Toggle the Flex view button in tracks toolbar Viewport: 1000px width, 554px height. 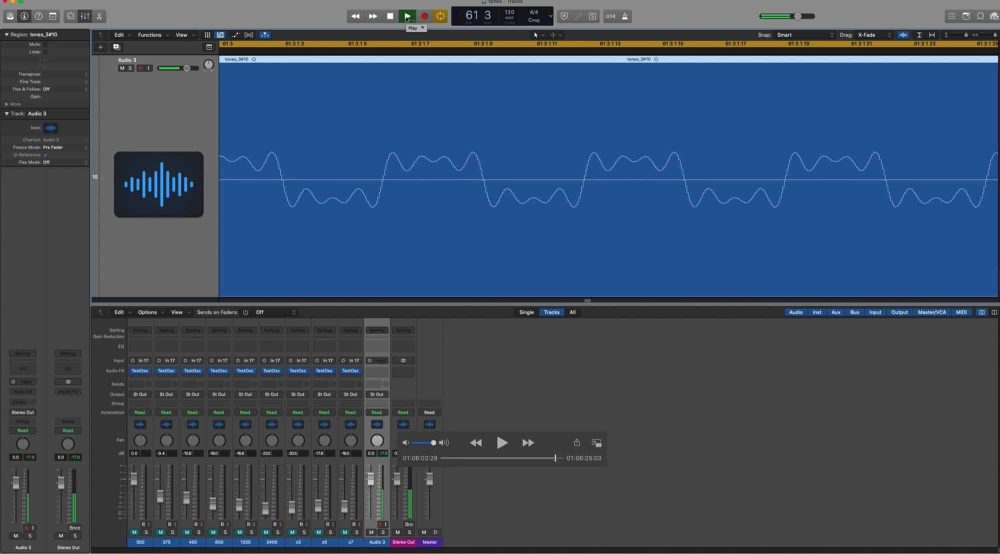[249, 35]
